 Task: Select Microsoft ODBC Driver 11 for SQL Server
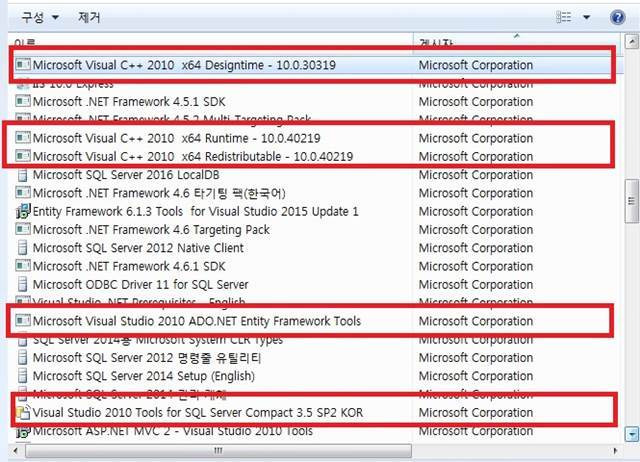tap(140, 284)
